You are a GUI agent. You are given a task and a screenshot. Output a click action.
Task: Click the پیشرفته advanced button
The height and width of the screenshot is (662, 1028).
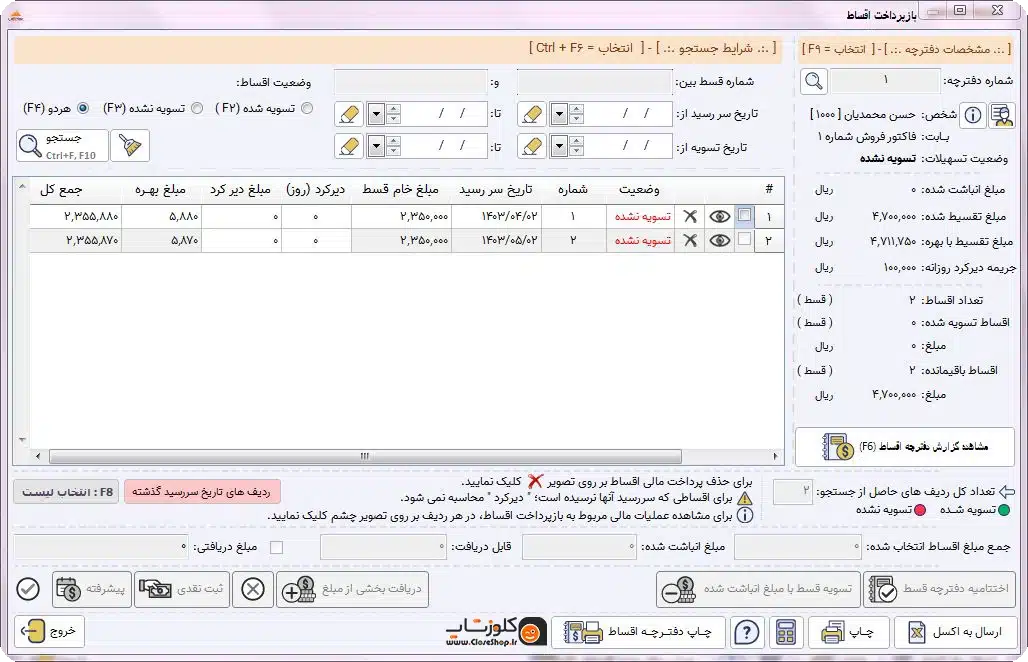(91, 589)
